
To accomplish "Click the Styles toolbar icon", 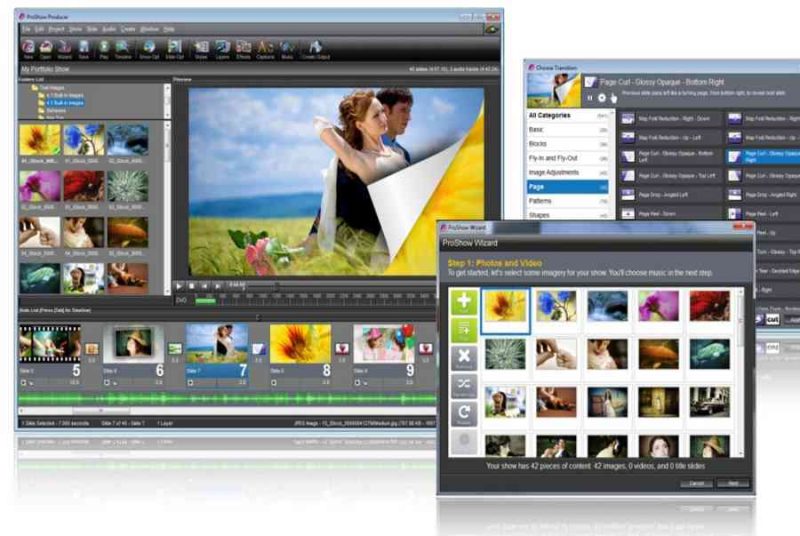I will coord(201,48).
